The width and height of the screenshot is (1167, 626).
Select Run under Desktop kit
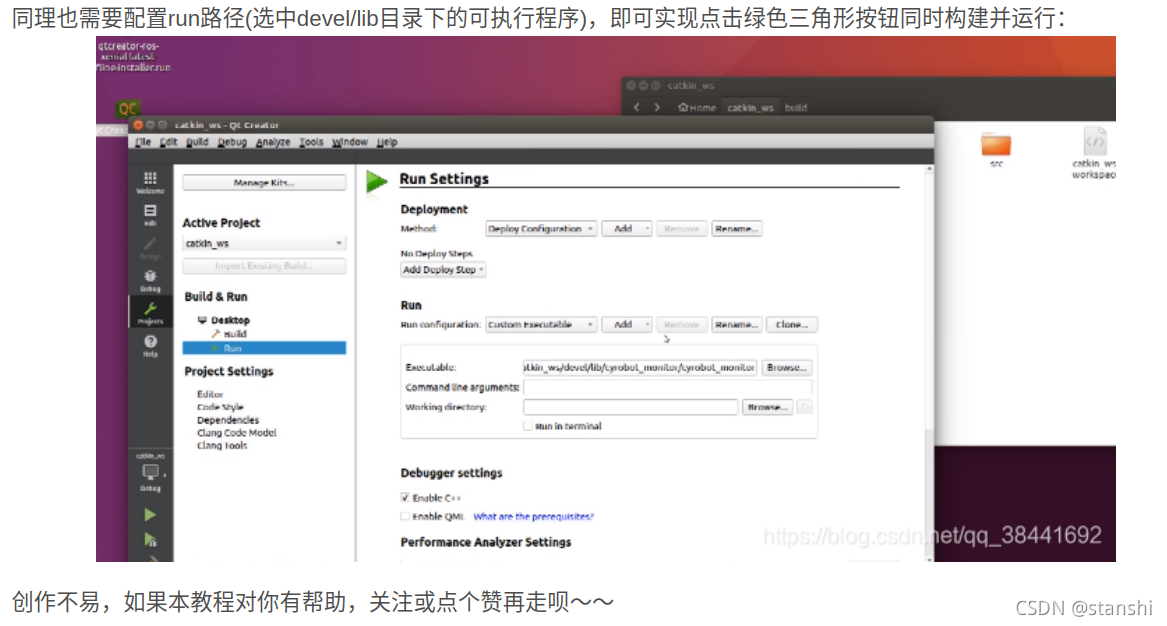264,348
